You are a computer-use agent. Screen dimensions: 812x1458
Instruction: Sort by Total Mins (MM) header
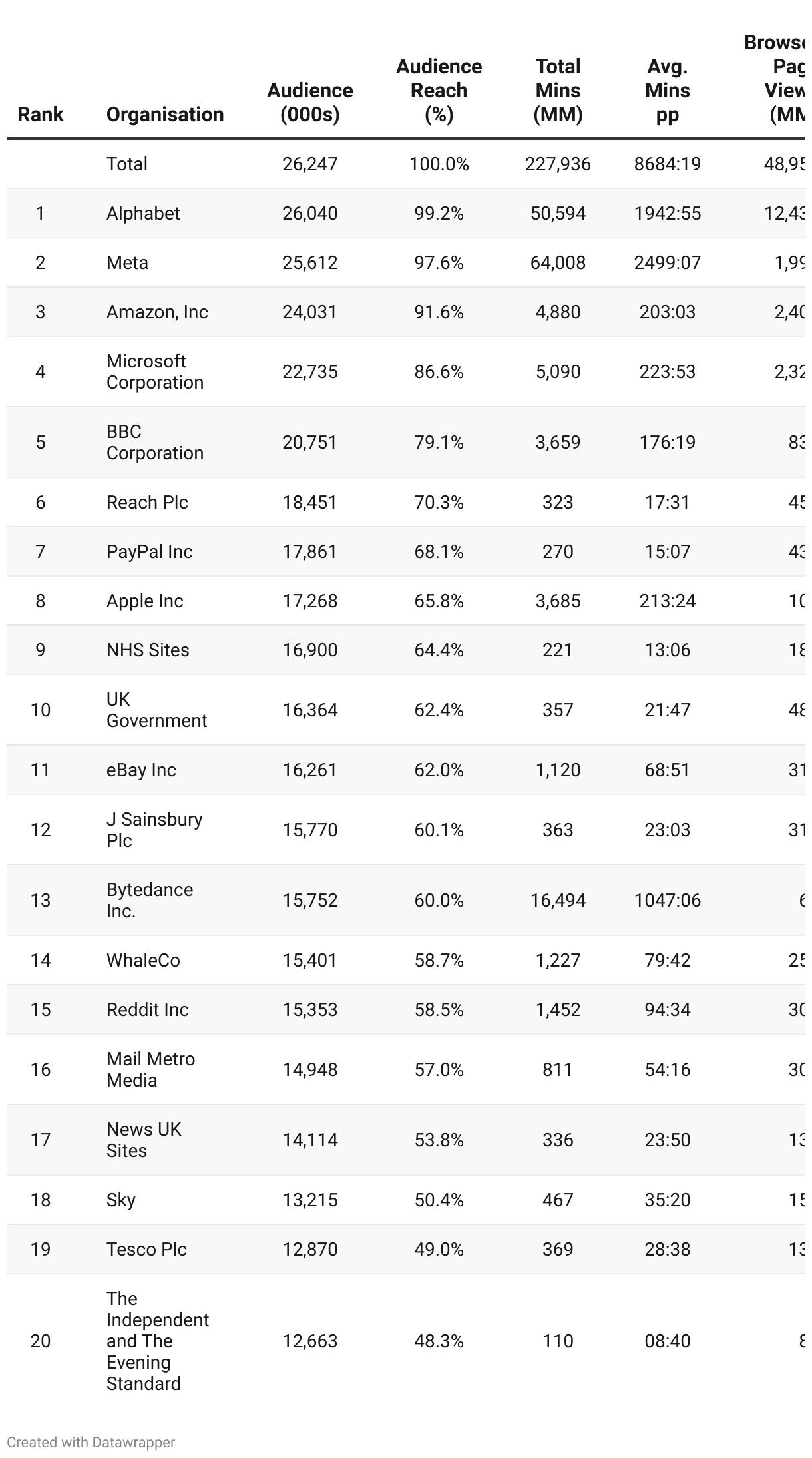pyautogui.click(x=558, y=90)
